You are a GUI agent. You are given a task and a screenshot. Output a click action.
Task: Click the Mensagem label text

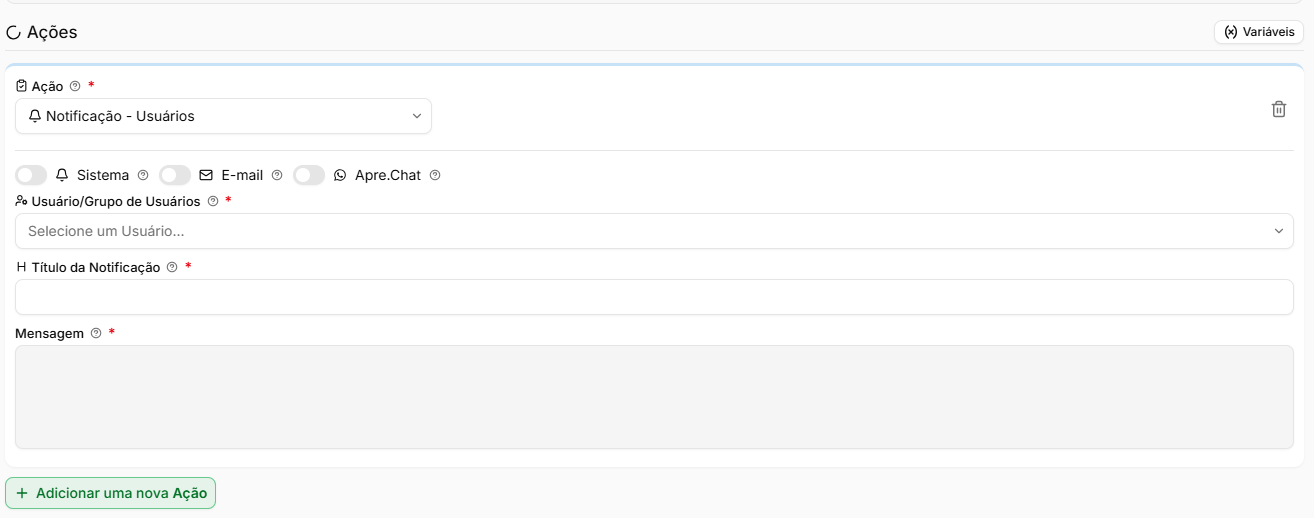point(49,333)
